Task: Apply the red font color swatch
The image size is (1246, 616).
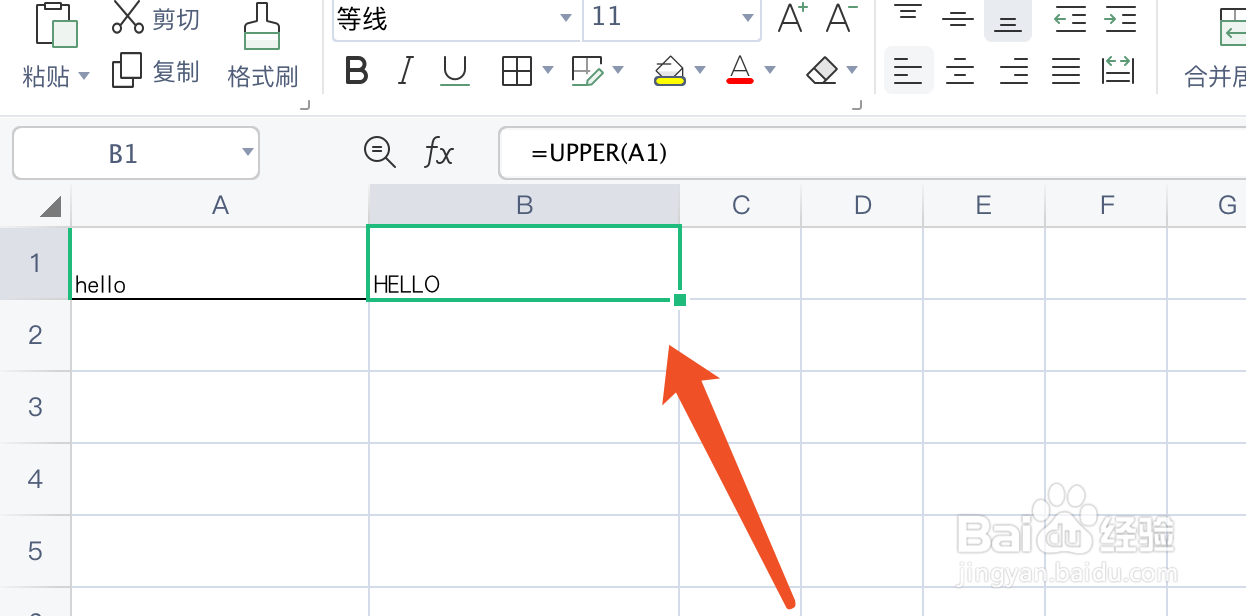Action: (x=740, y=71)
